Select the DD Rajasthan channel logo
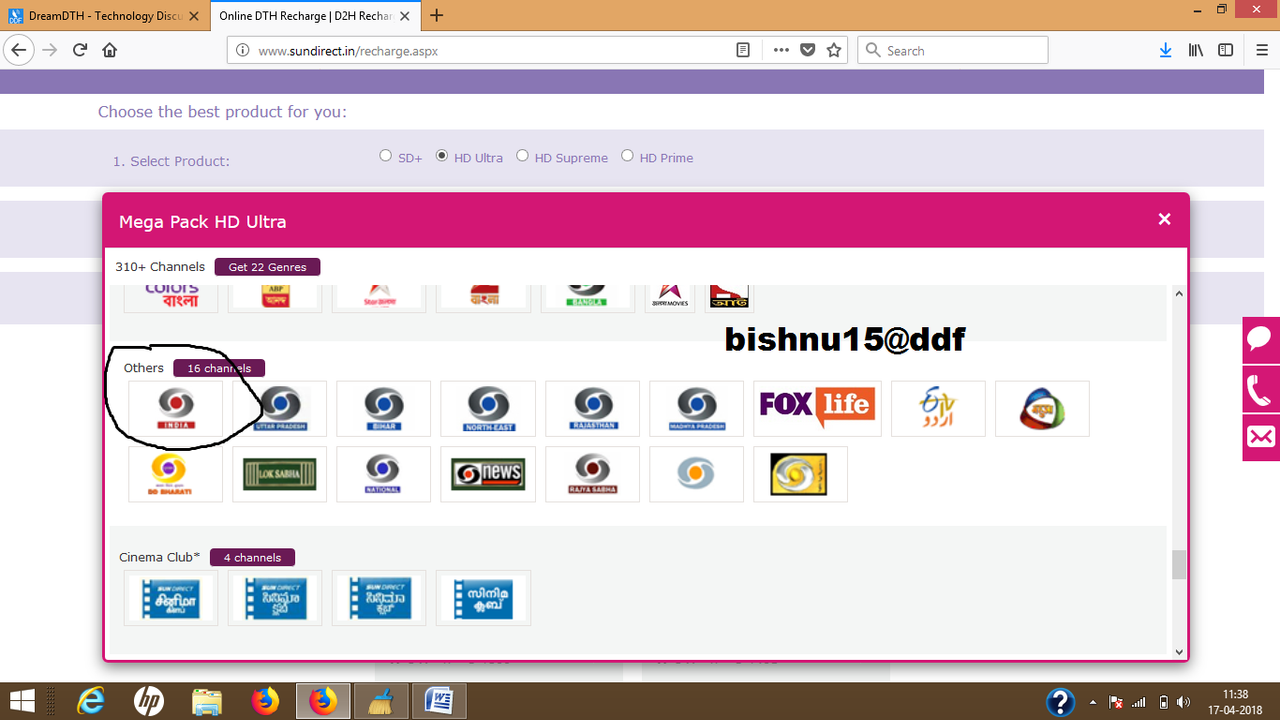Viewport: 1280px width, 720px height. [592, 408]
